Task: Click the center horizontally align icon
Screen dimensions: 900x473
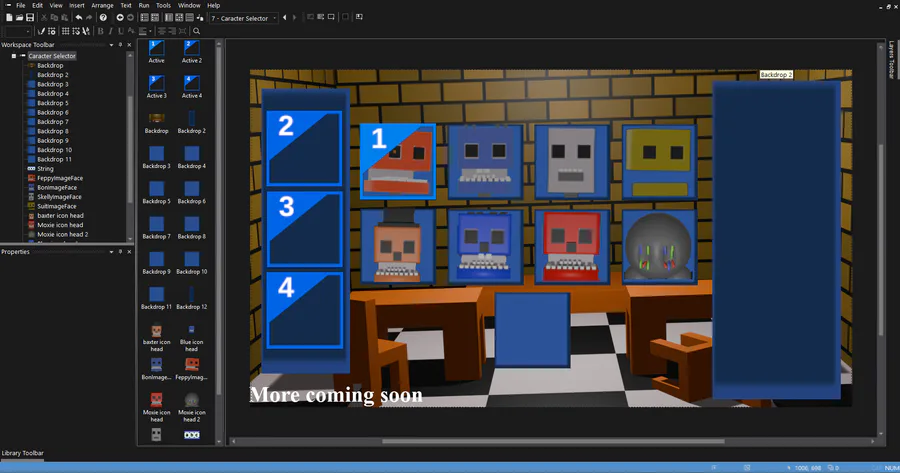Action: (162, 31)
